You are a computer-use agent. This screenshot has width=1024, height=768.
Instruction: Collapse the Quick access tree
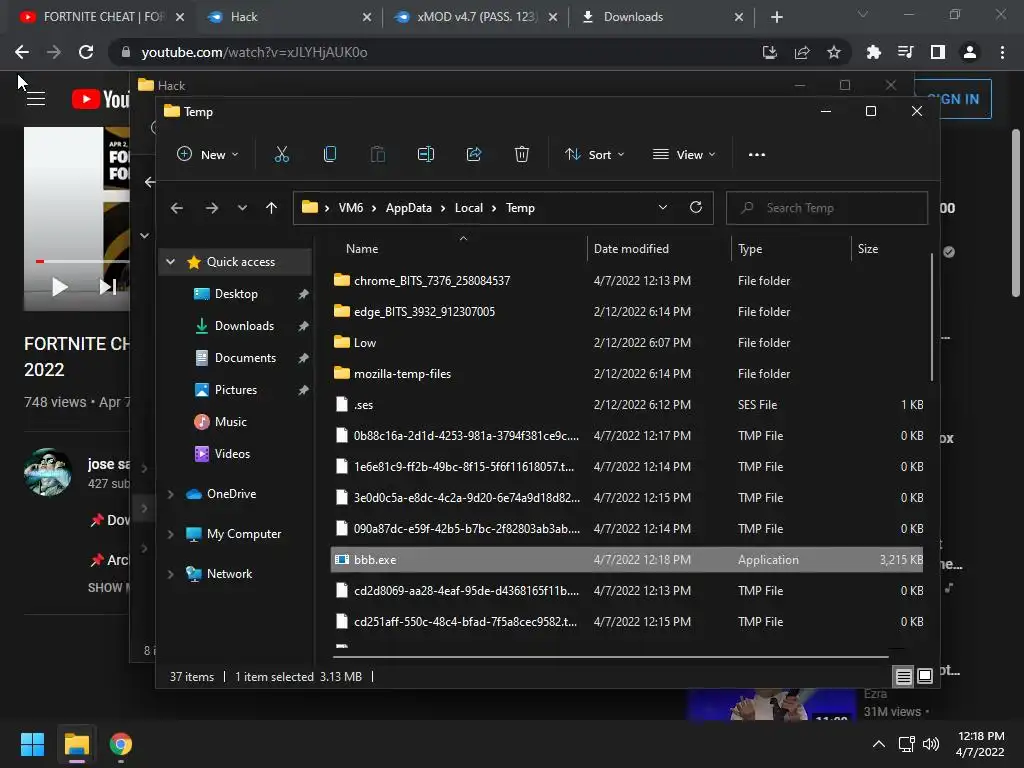pyautogui.click(x=170, y=261)
